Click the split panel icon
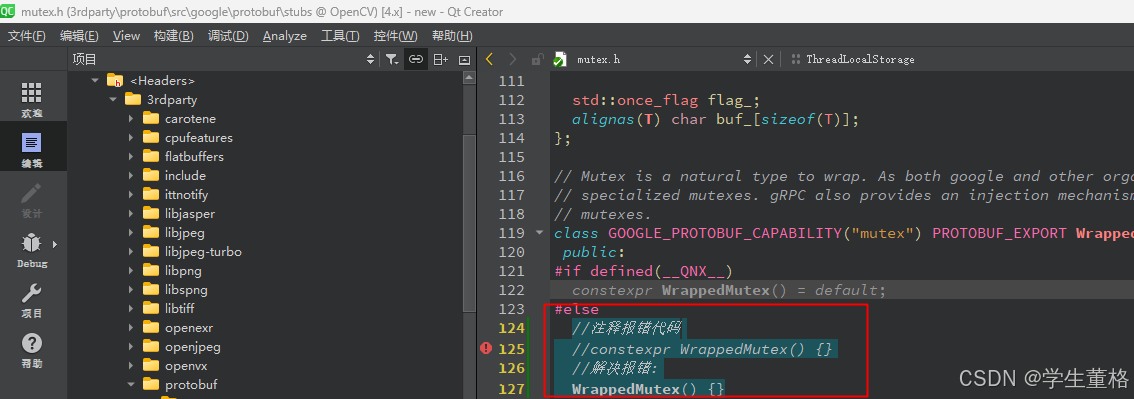The width and height of the screenshot is (1134, 399). click(x=440, y=59)
